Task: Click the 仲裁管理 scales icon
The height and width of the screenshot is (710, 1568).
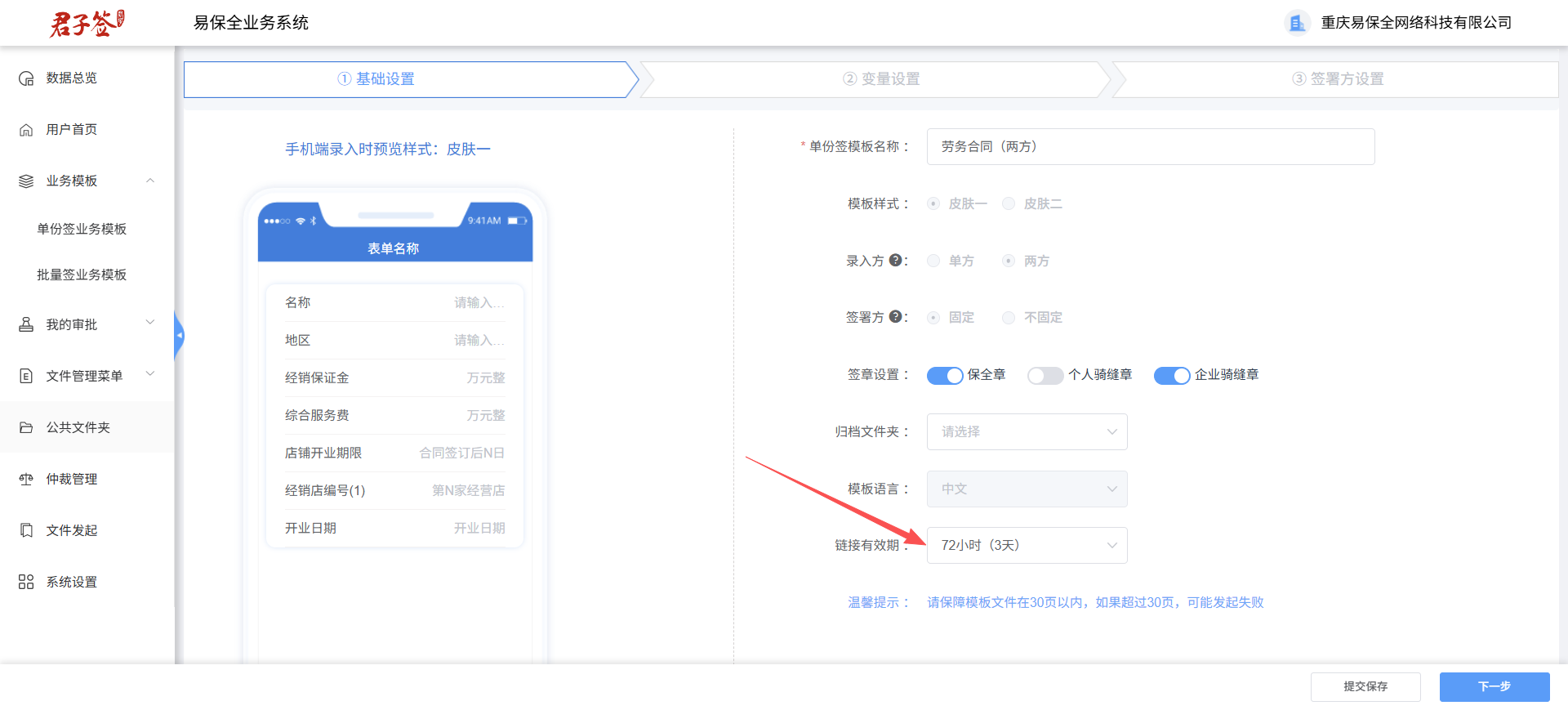Action: coord(26,480)
